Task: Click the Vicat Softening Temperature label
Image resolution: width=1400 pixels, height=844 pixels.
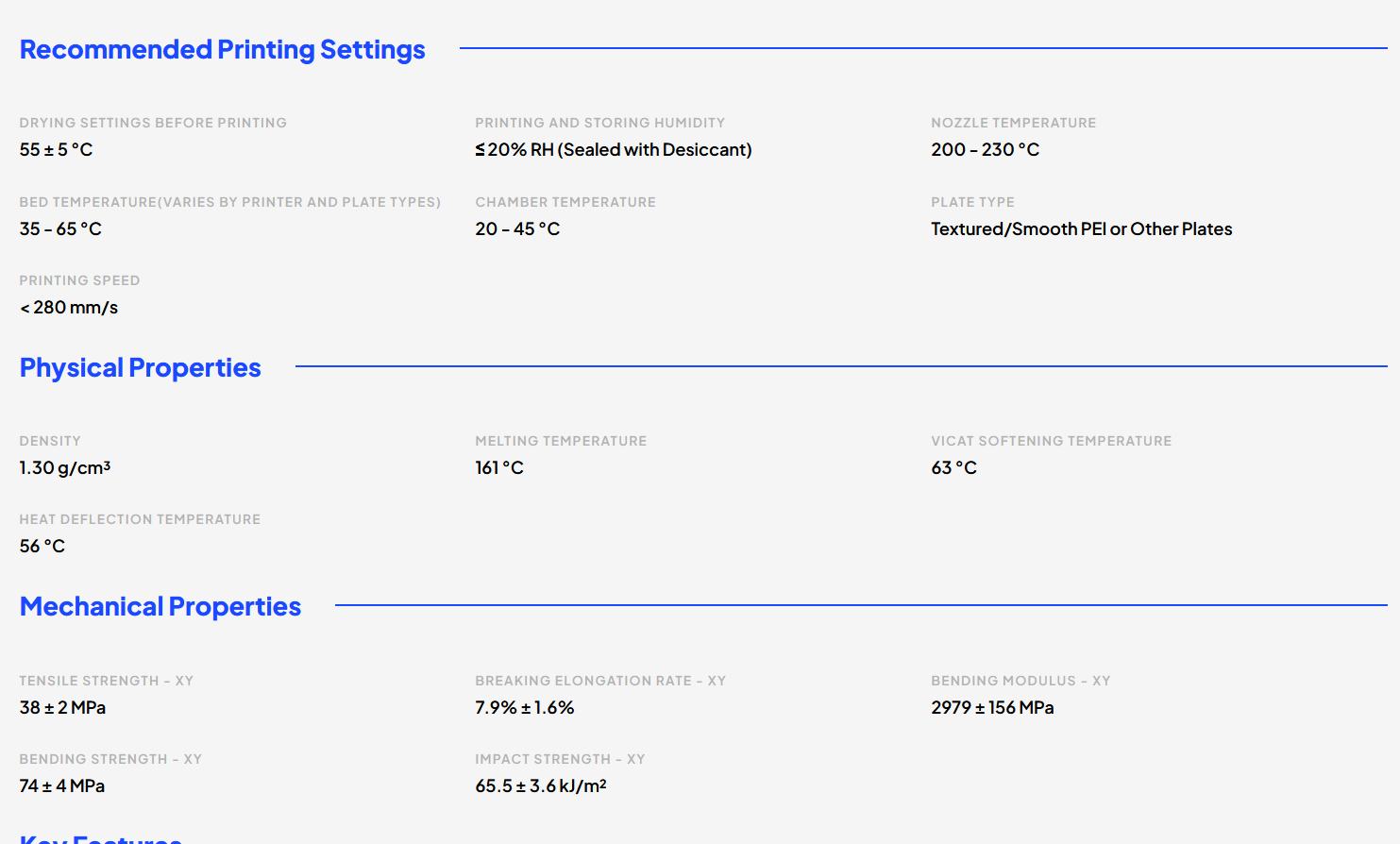Action: (1051, 441)
